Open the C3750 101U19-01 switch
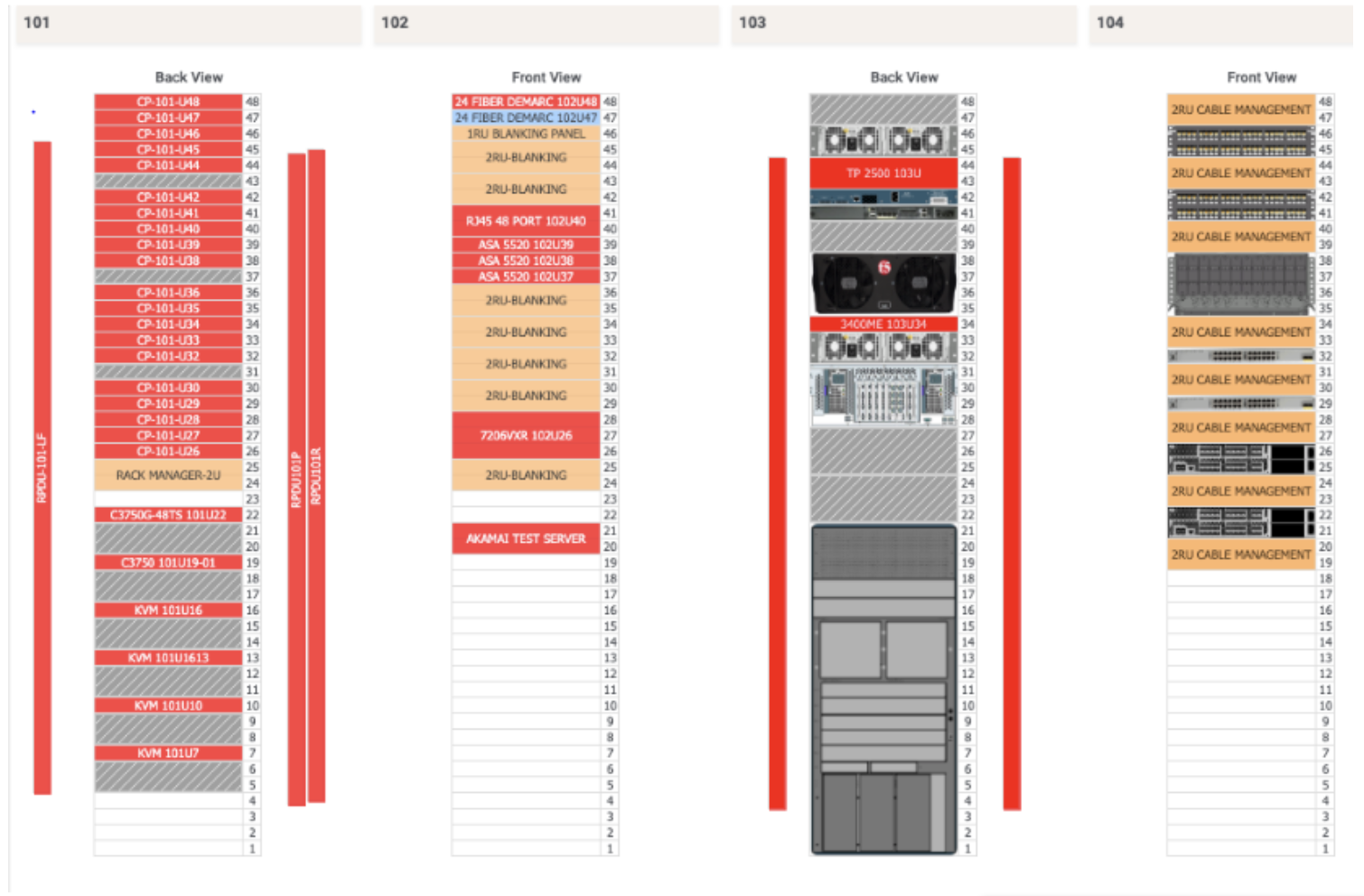Viewport: 1364px width, 896px height. click(x=168, y=563)
